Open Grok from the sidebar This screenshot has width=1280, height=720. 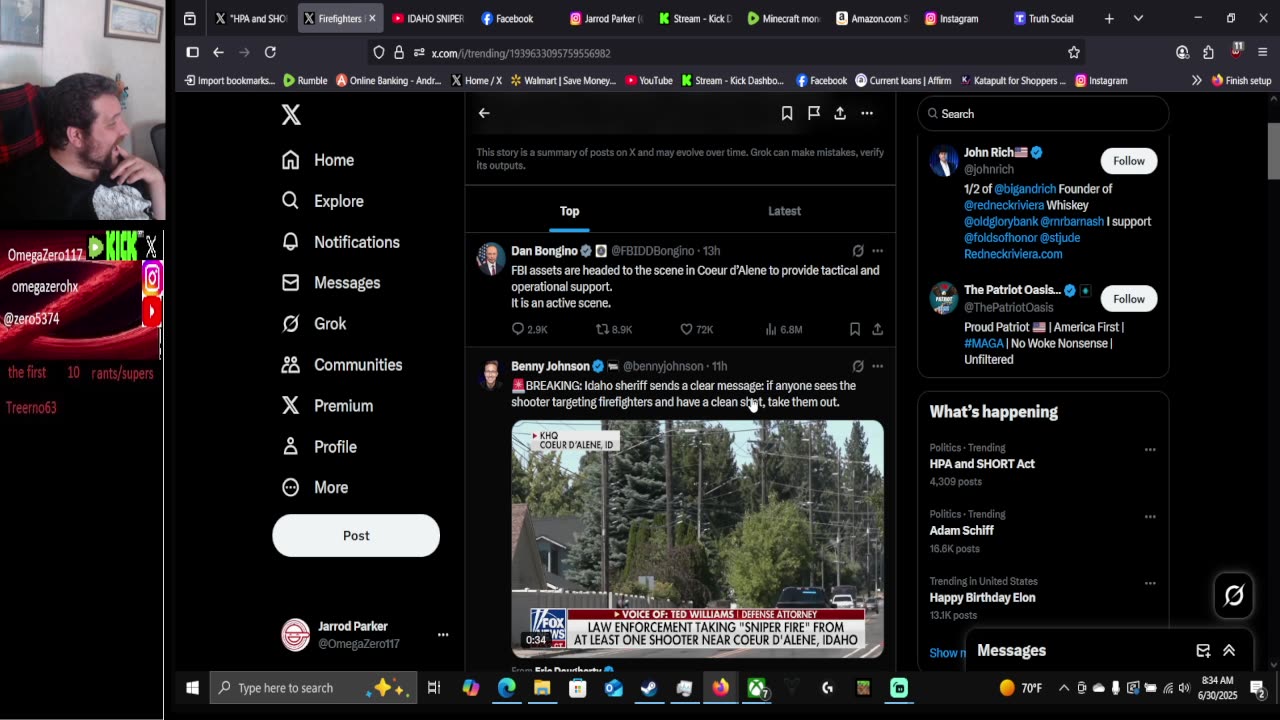point(314,324)
